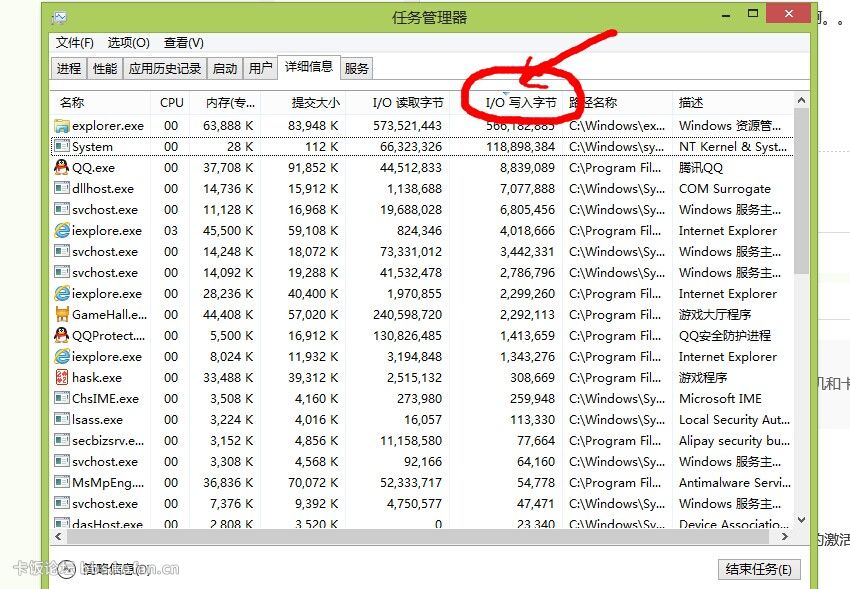This screenshot has height=589, width=850.
Task: Click vertical scrollbar down arrow
Action: pos(802,520)
